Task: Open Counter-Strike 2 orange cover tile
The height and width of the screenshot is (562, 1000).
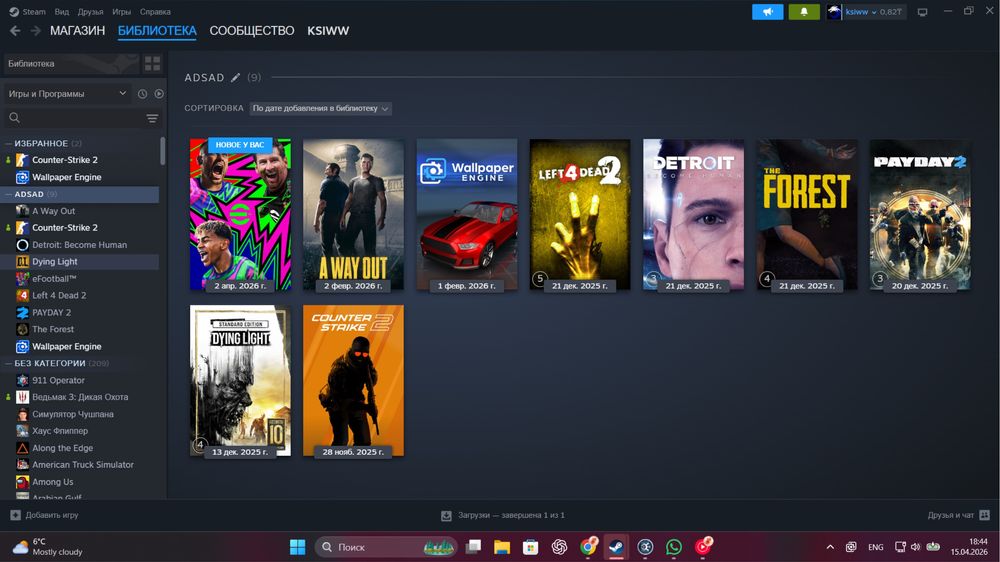Action: point(353,380)
